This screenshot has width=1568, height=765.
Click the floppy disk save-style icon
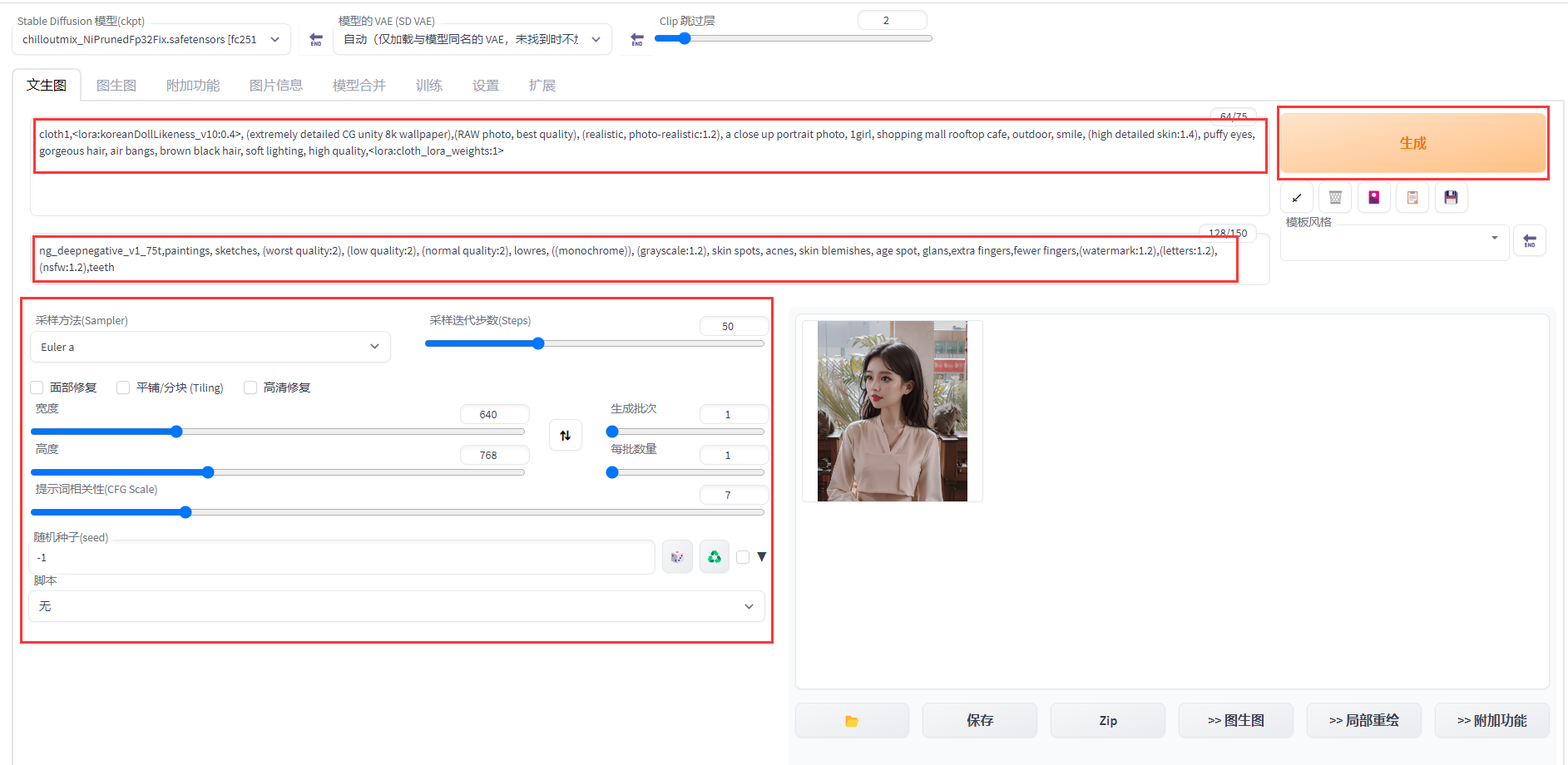pos(1452,197)
